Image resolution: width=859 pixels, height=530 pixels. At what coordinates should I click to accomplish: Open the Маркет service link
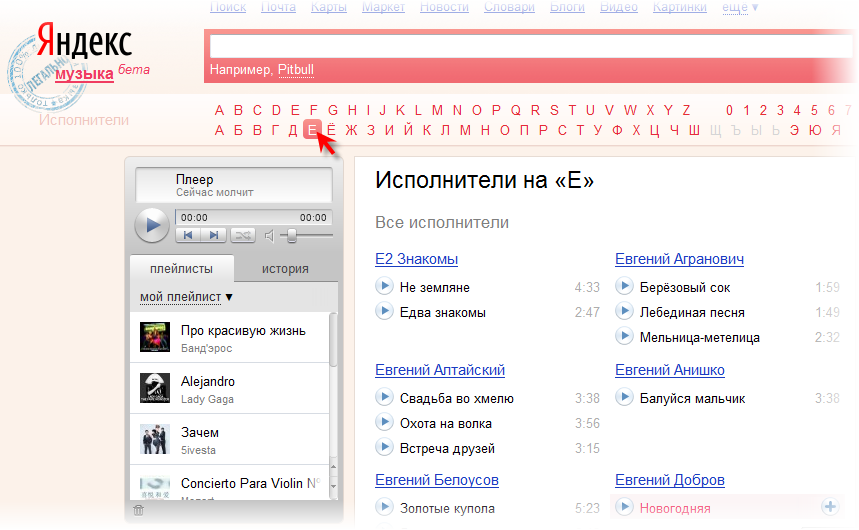point(383,7)
